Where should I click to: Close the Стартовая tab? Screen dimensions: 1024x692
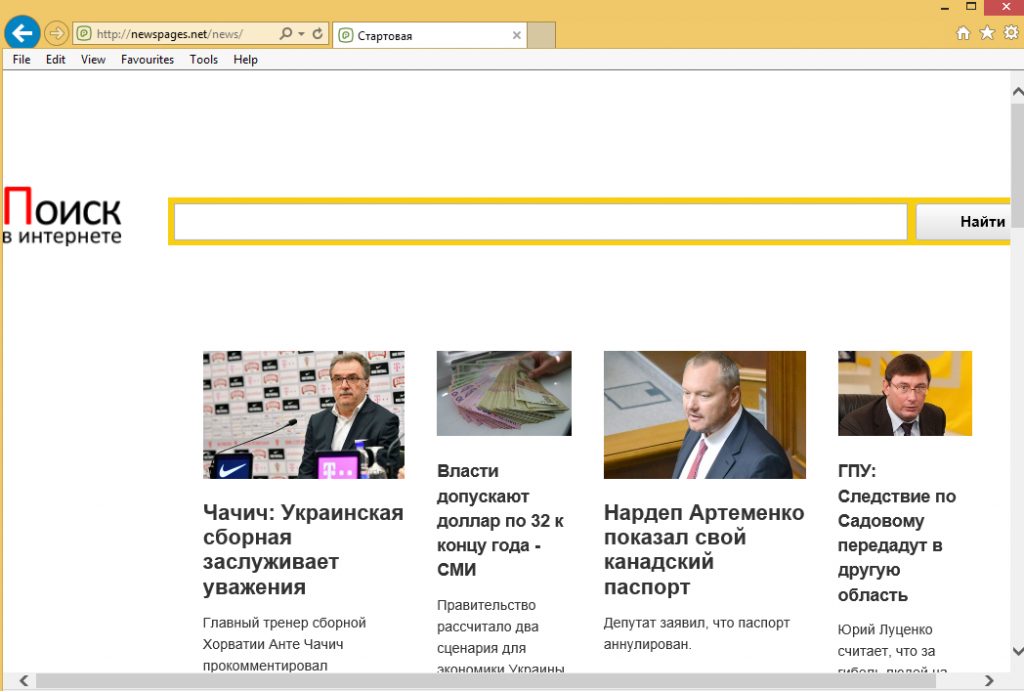pyautogui.click(x=517, y=35)
